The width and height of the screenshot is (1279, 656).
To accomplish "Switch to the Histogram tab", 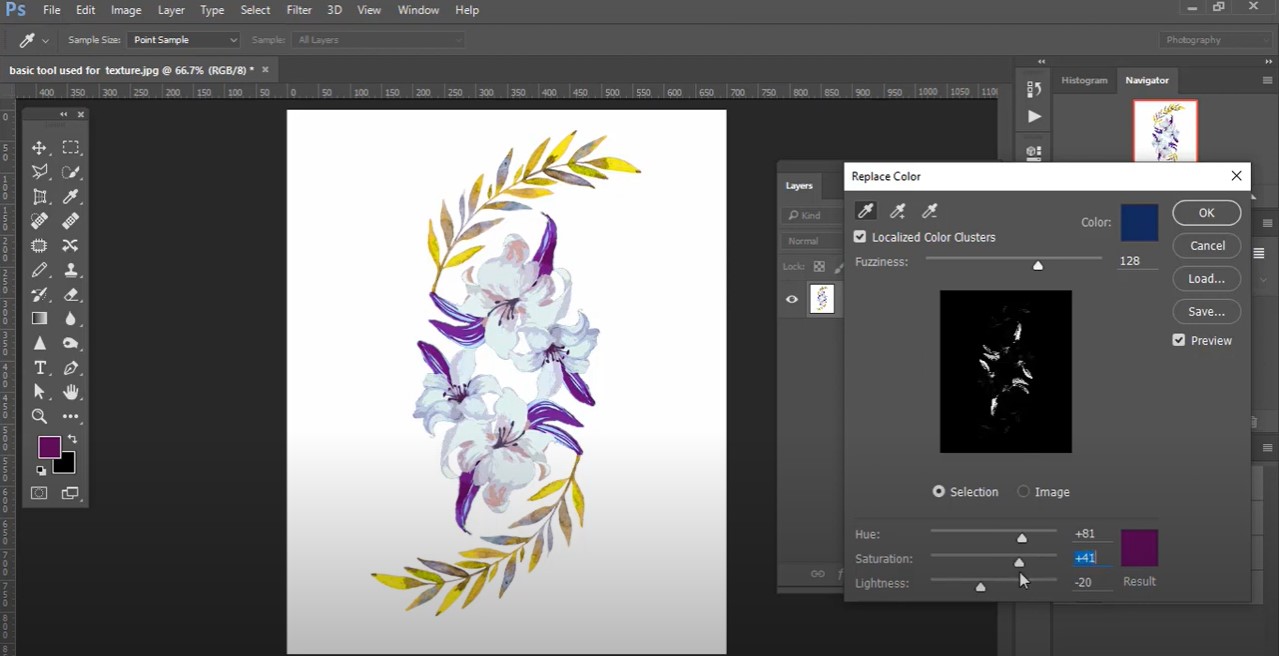I will coord(1084,80).
